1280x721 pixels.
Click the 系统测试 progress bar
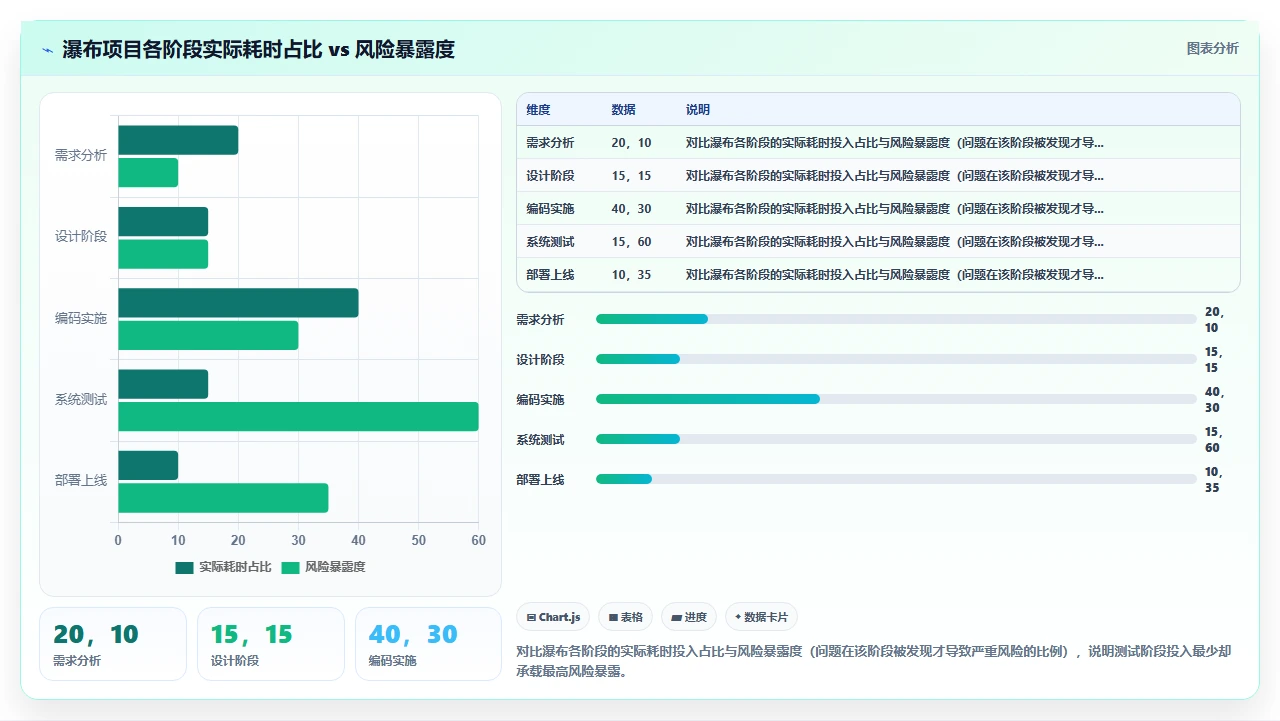coord(896,439)
